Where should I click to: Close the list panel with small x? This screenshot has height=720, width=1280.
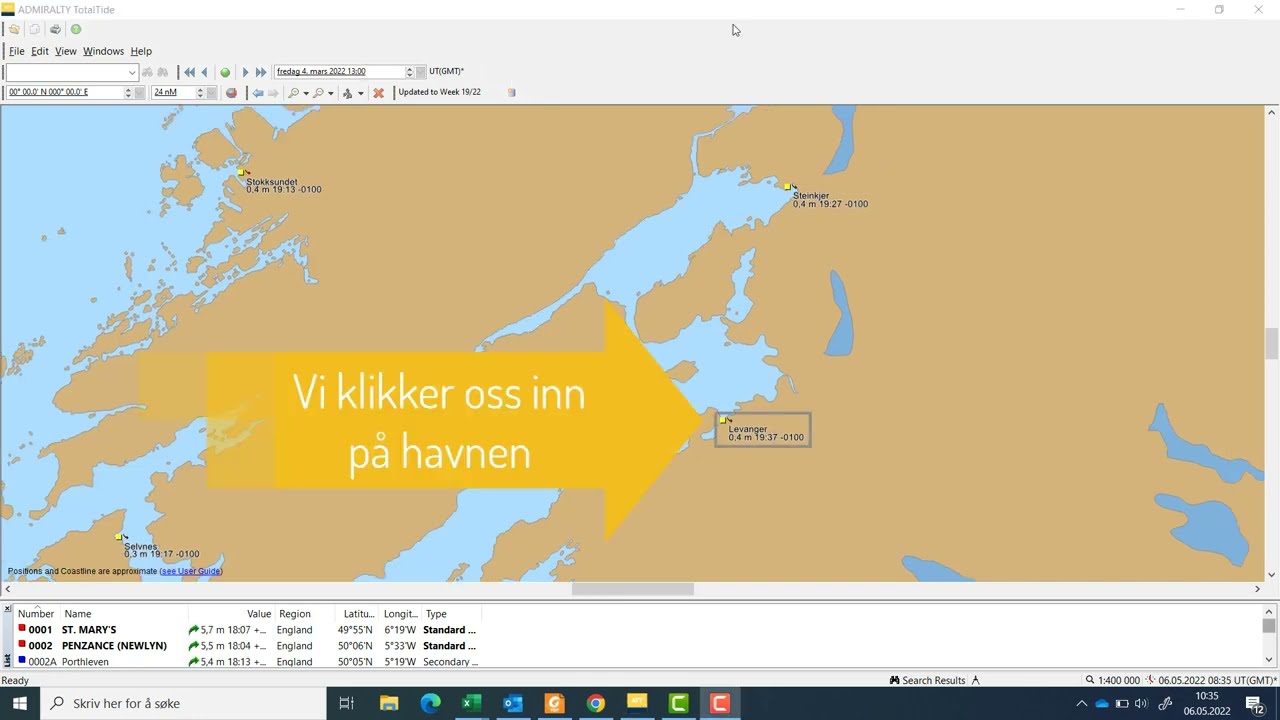pyautogui.click(x=7, y=609)
